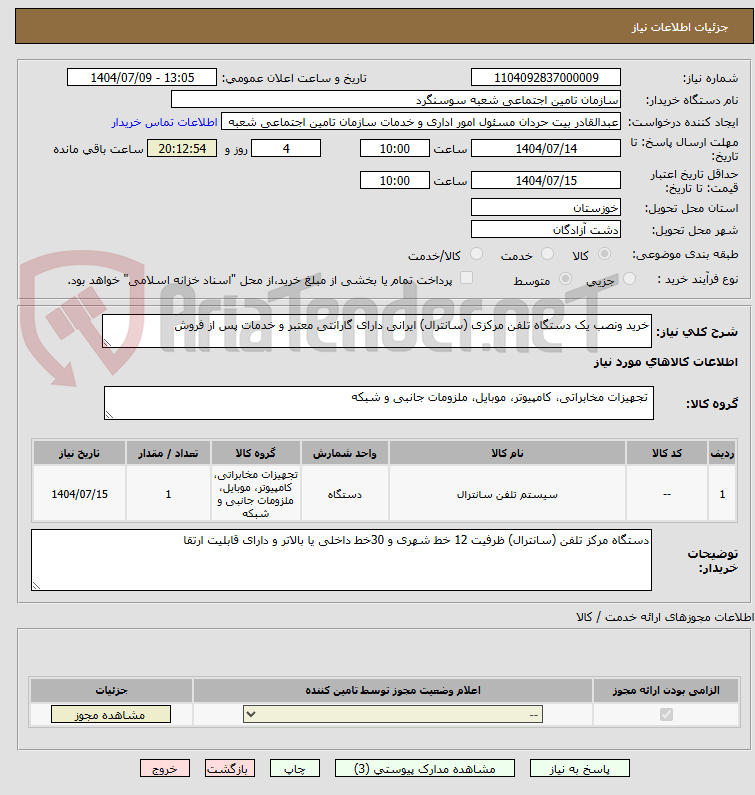Click the پاسخ به نیاز button
Image resolution: width=755 pixels, height=795 pixels.
[580, 769]
